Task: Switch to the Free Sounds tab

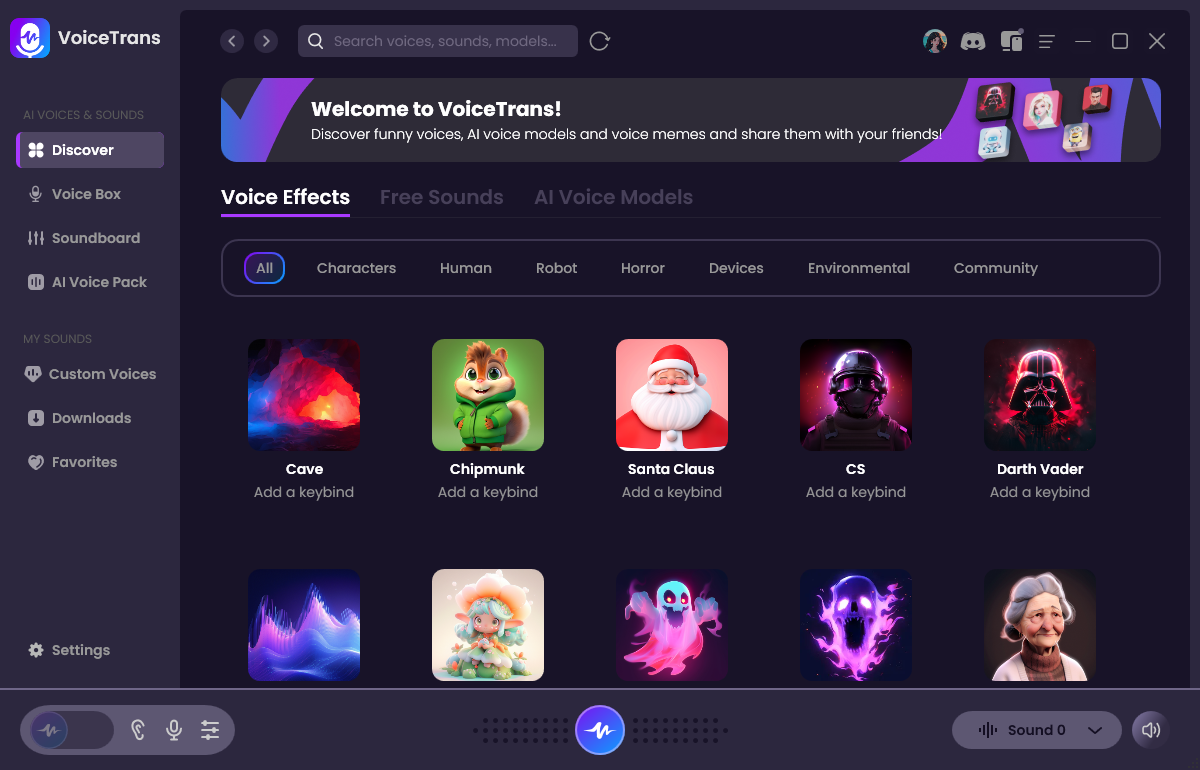Action: (x=441, y=197)
